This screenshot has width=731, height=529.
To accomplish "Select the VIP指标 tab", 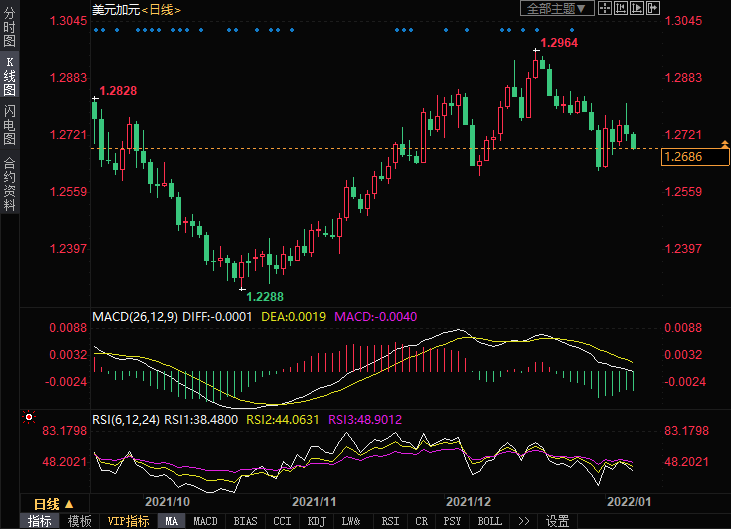I will pyautogui.click(x=128, y=521).
